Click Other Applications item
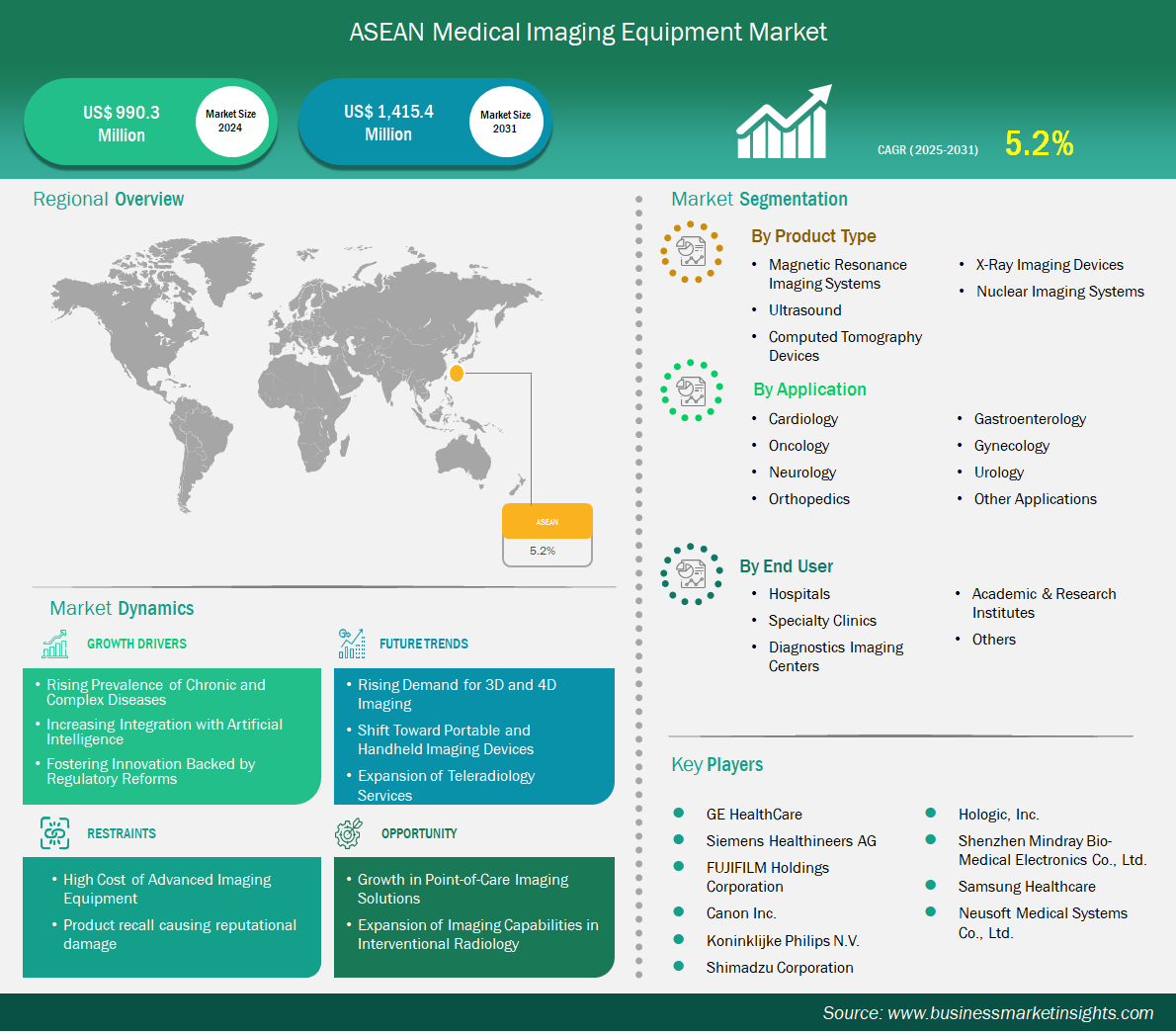This screenshot has width=1176, height=1035. pos(1035,499)
